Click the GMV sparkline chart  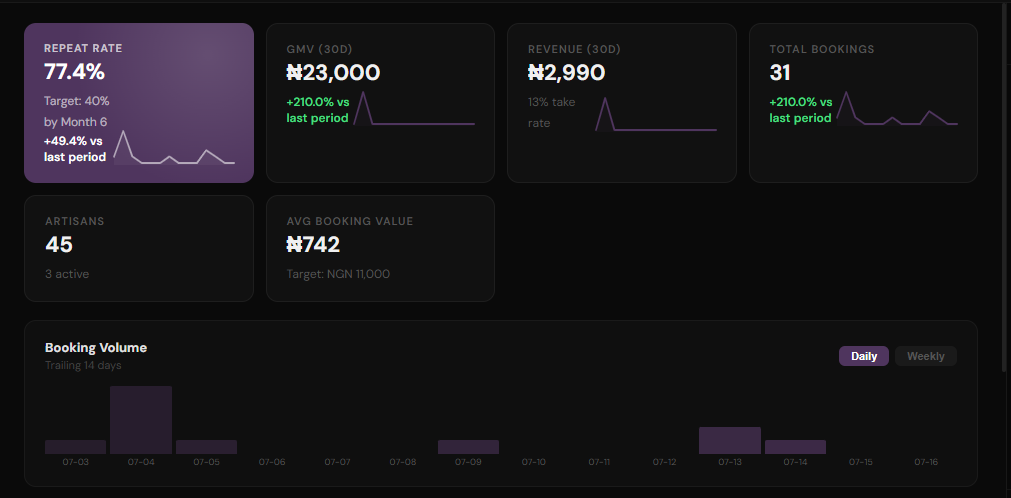tap(414, 108)
